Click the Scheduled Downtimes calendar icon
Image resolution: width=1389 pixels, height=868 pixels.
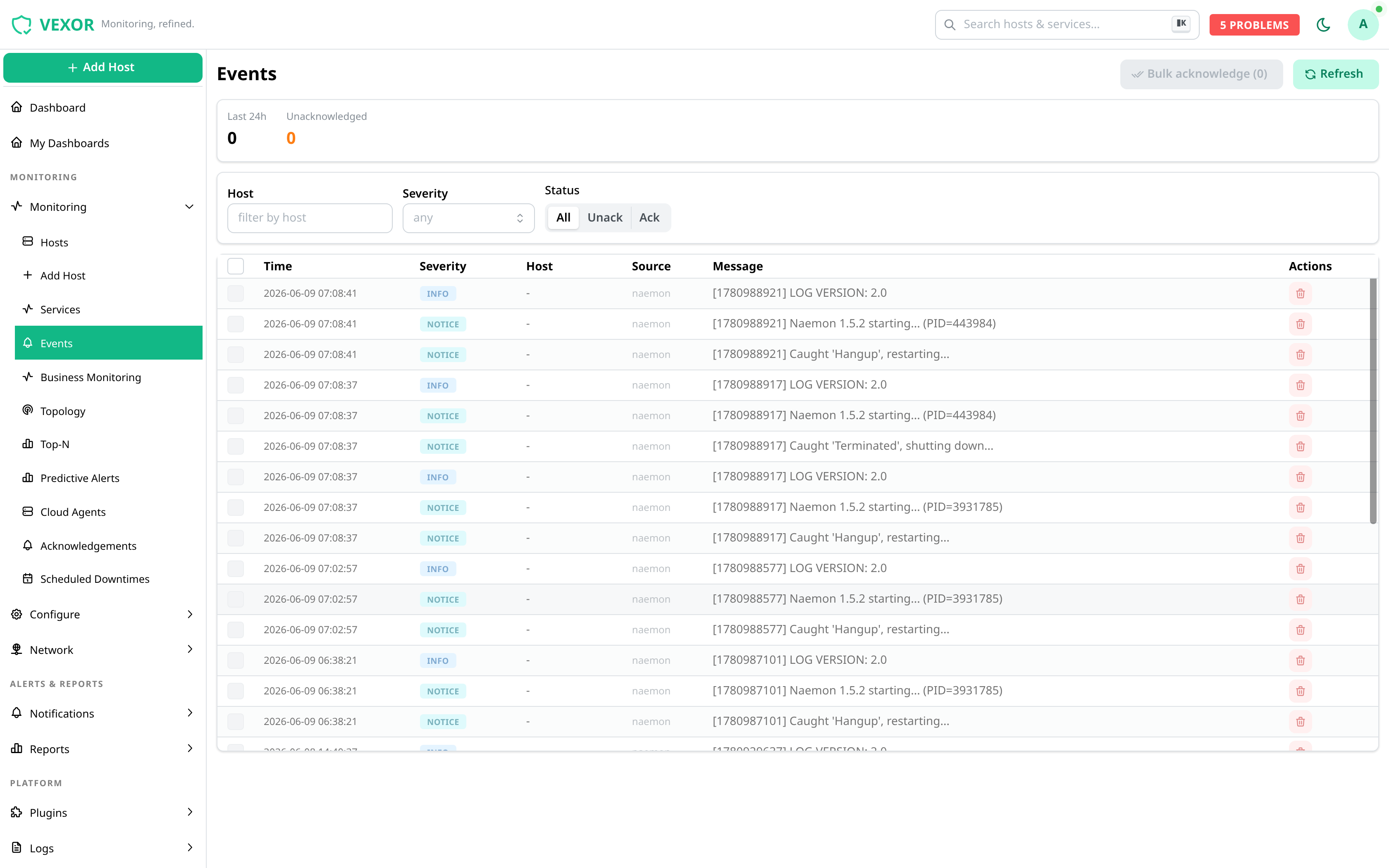click(x=28, y=579)
